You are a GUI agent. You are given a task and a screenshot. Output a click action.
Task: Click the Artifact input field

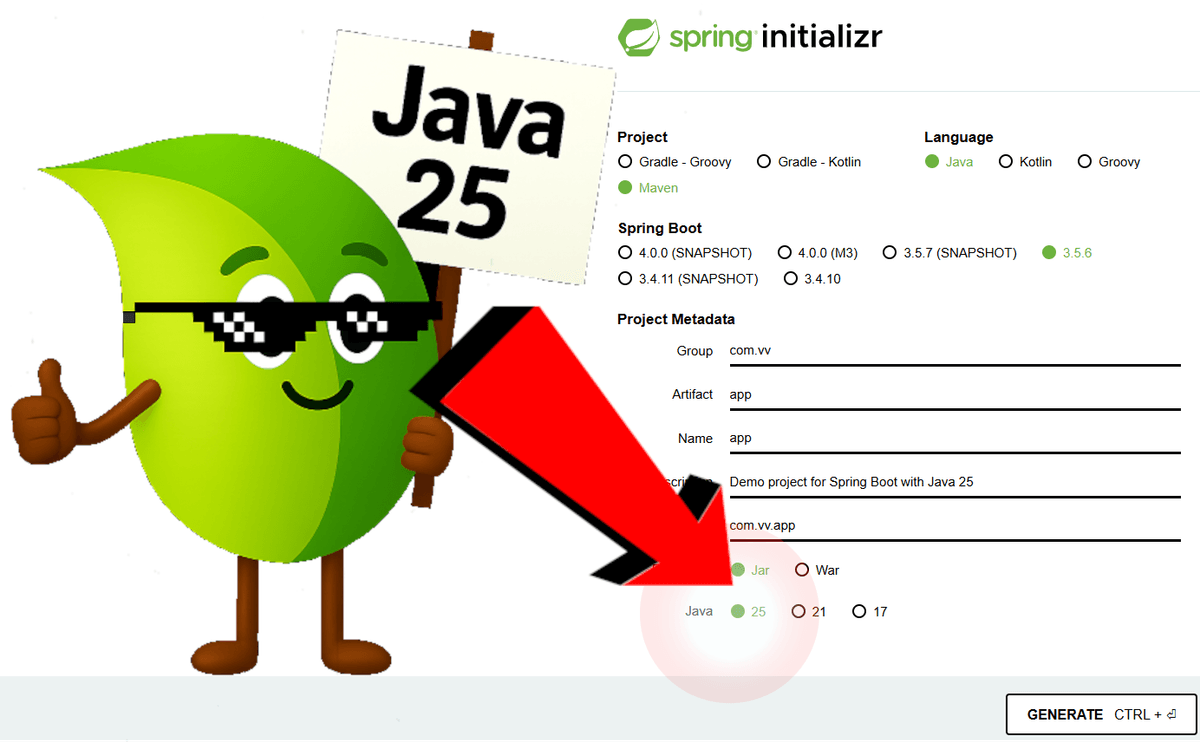tap(955, 395)
